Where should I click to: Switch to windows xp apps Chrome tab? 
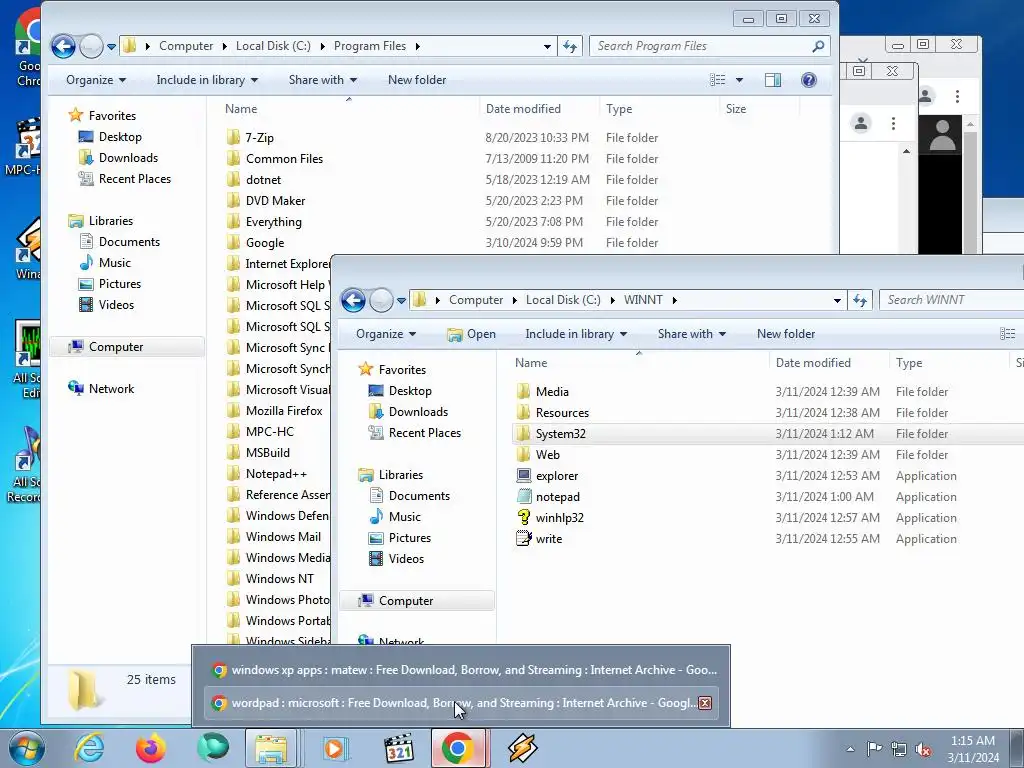click(x=462, y=670)
